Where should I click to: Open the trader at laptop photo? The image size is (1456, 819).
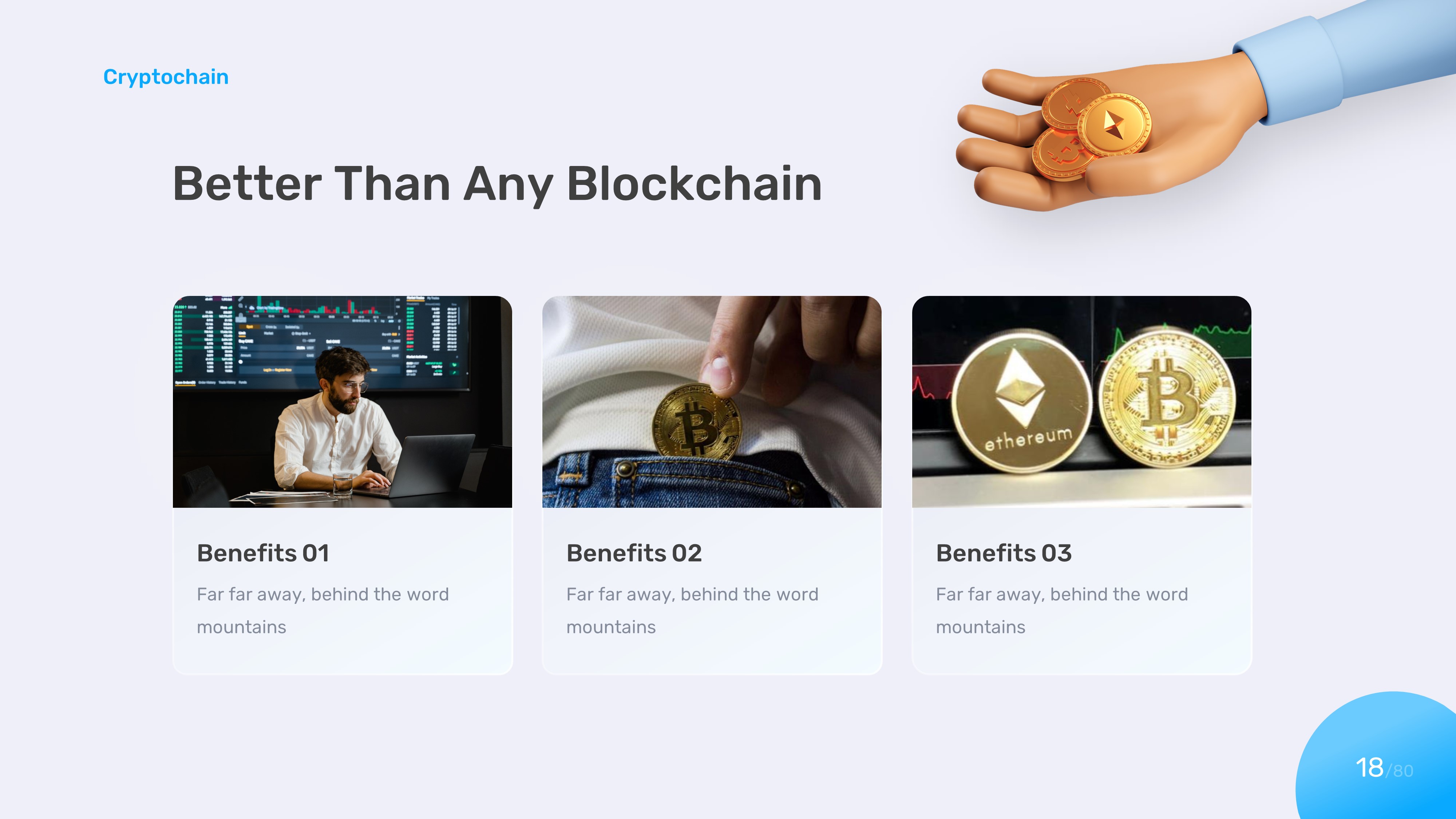(x=342, y=401)
